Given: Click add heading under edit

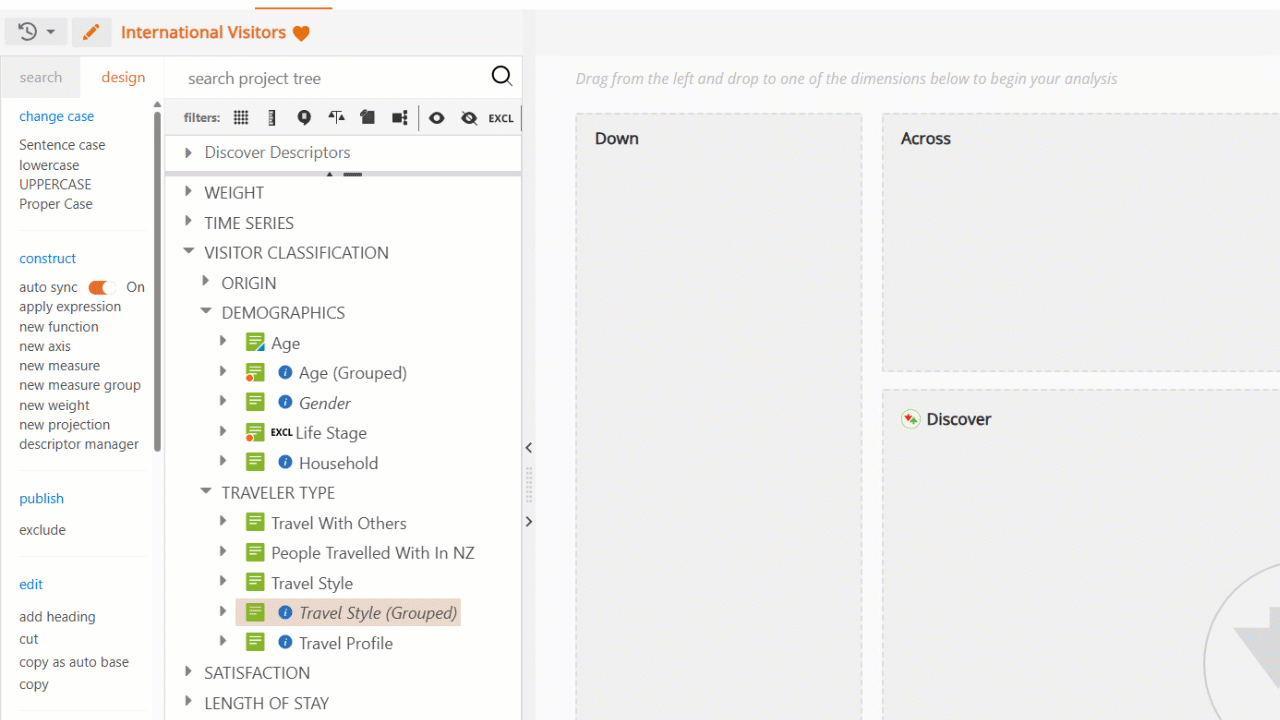Looking at the screenshot, I should 57,617.
